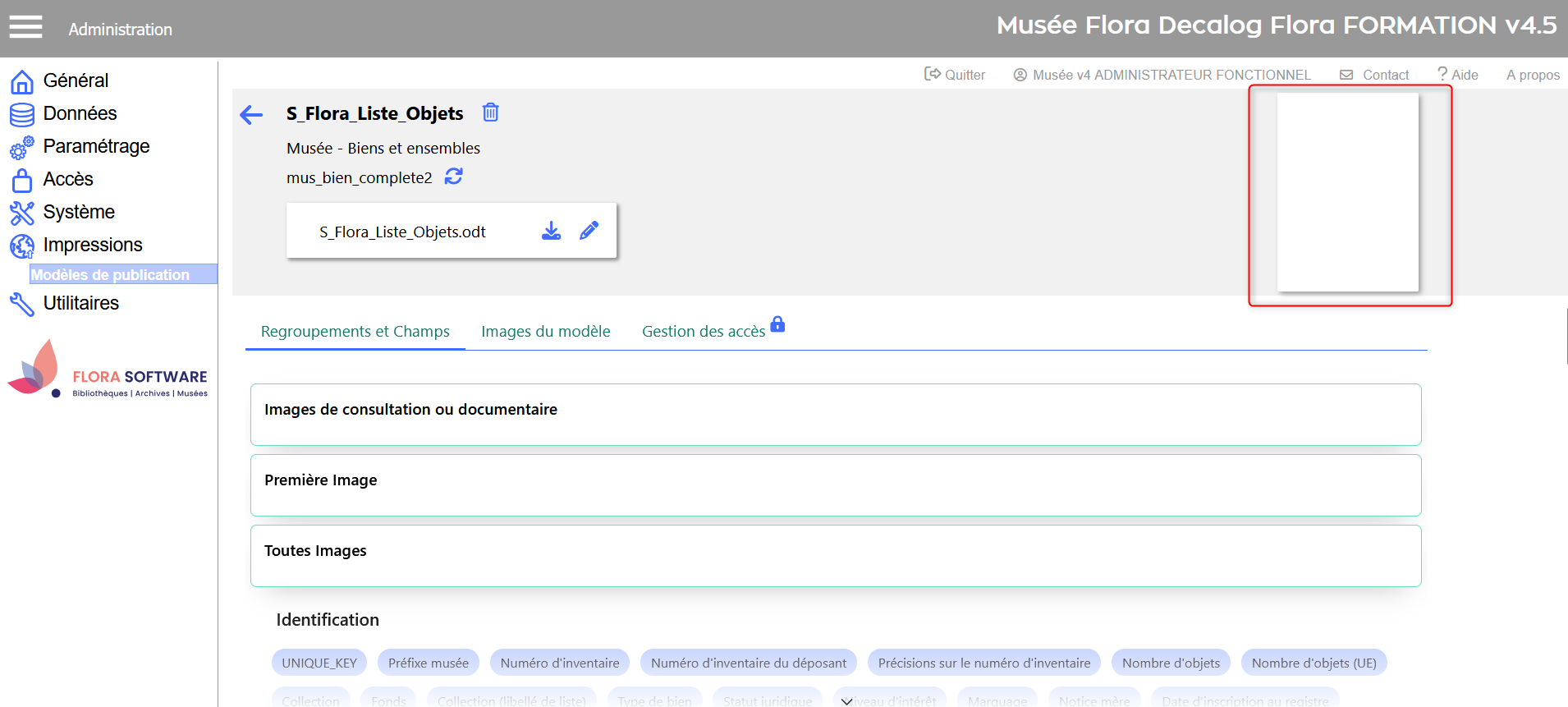Download the S_Flora_Liste_Objets.odt file
Image resolution: width=1568 pixels, height=707 pixels.
pos(551,231)
